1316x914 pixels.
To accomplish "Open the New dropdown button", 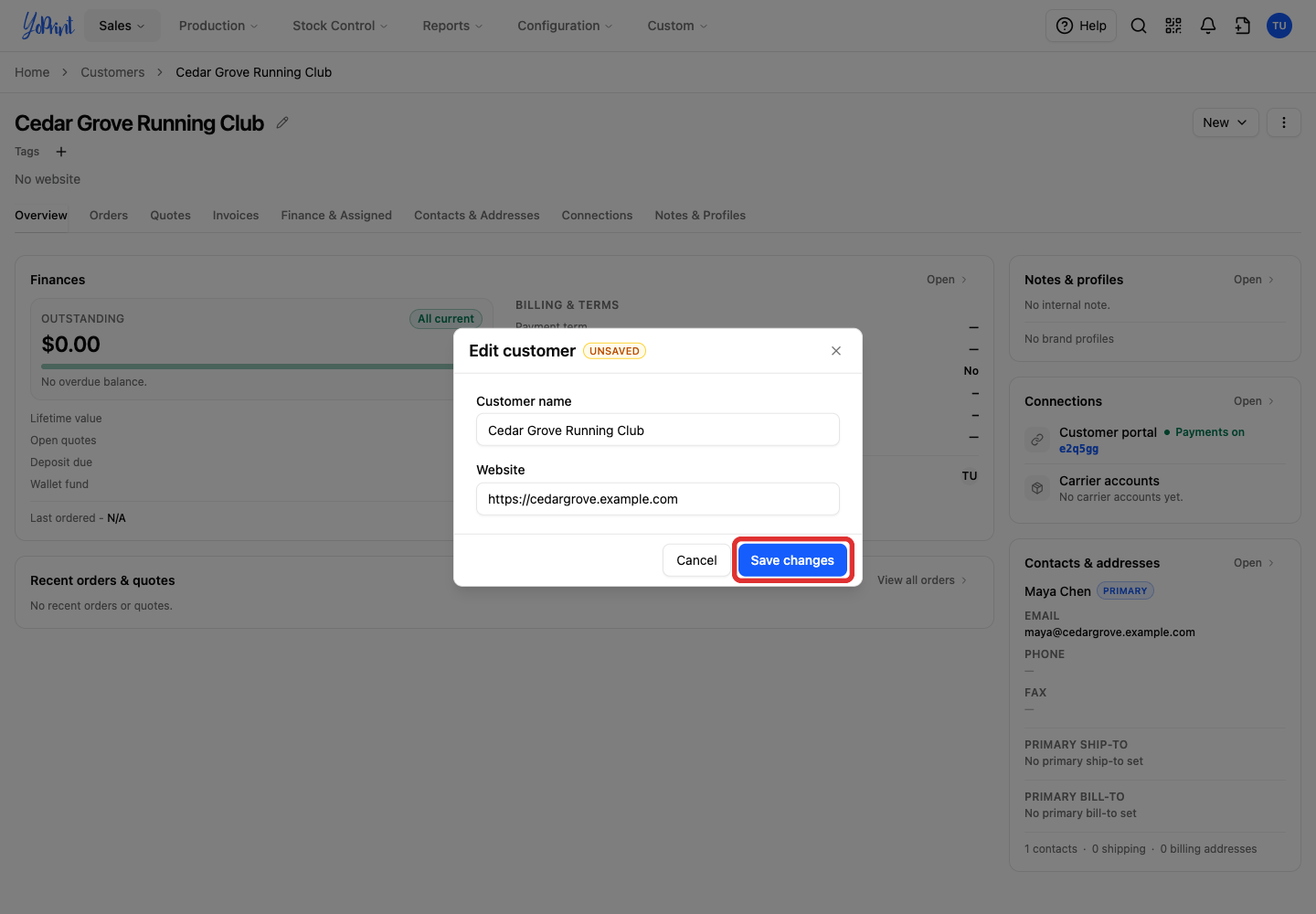I will 1226,122.
